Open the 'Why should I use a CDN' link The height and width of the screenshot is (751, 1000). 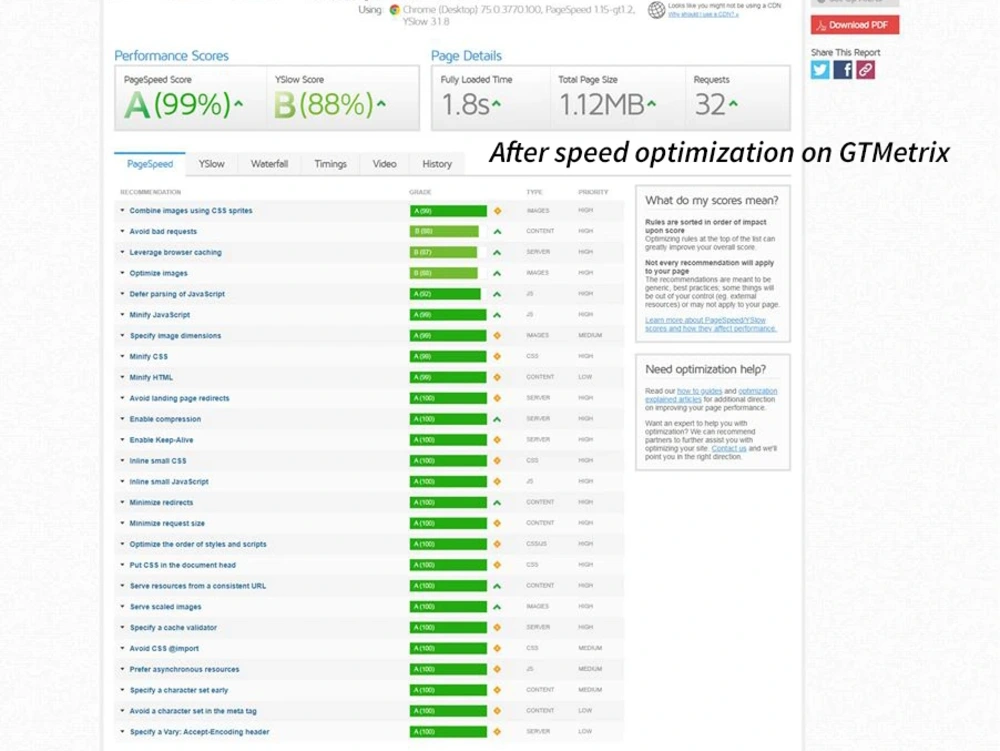(703, 14)
